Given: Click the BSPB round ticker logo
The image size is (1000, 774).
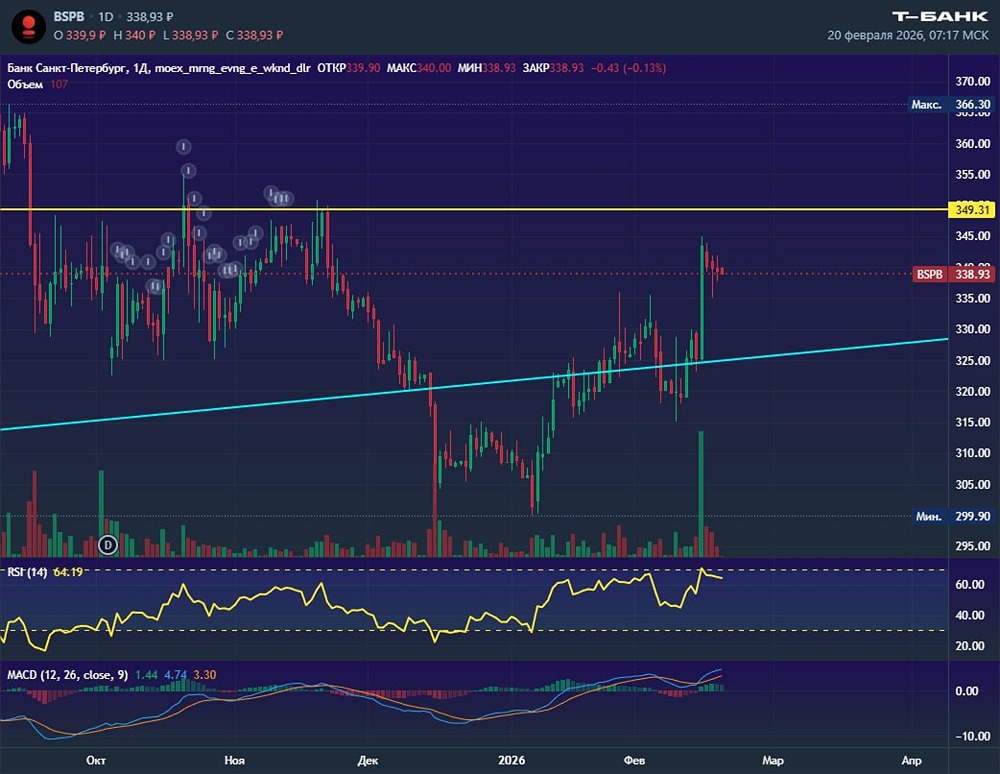Looking at the screenshot, I should pyautogui.click(x=29, y=26).
